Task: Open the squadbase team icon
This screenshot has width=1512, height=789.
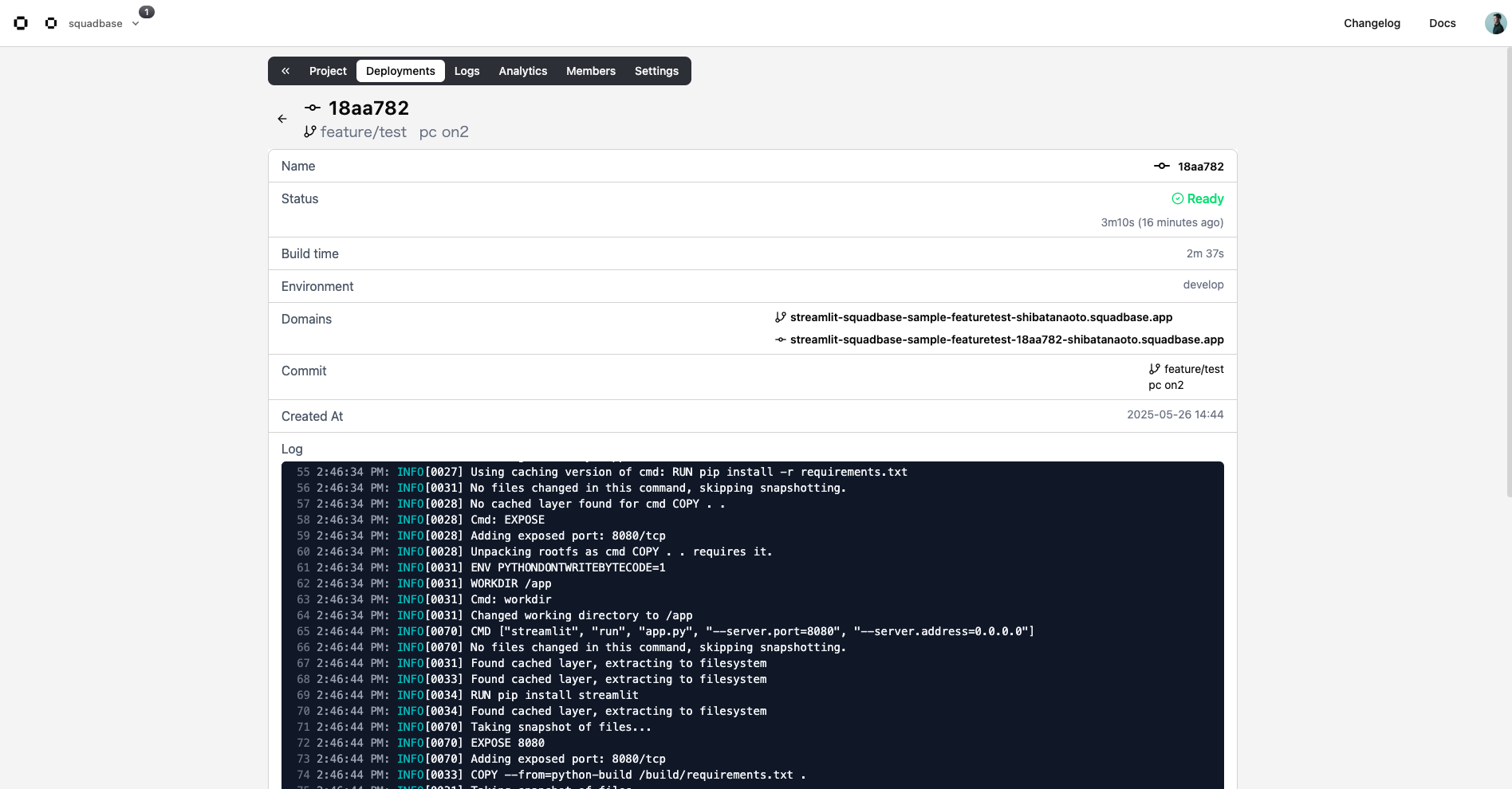Action: point(51,23)
